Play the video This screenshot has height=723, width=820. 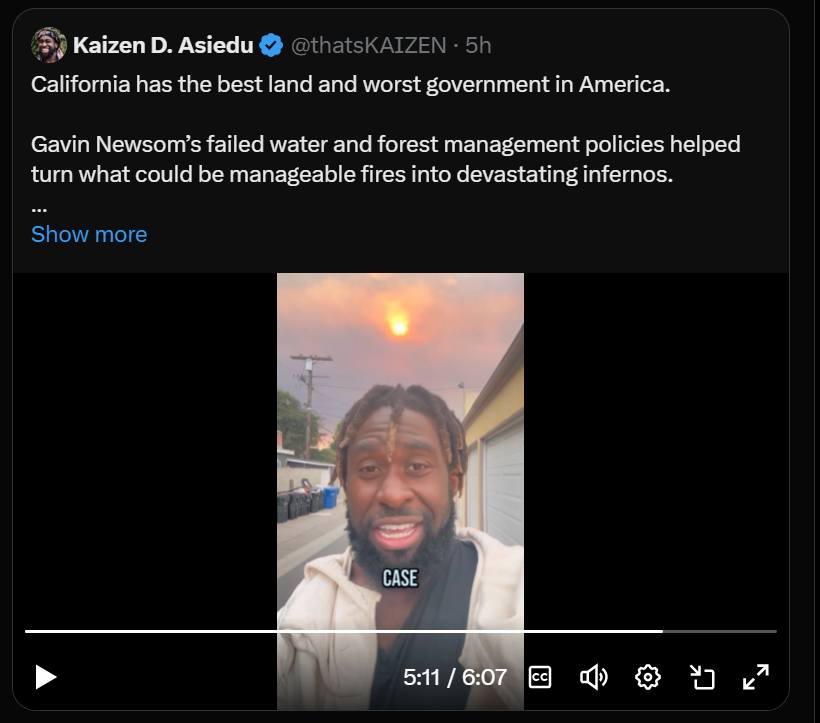(x=46, y=677)
